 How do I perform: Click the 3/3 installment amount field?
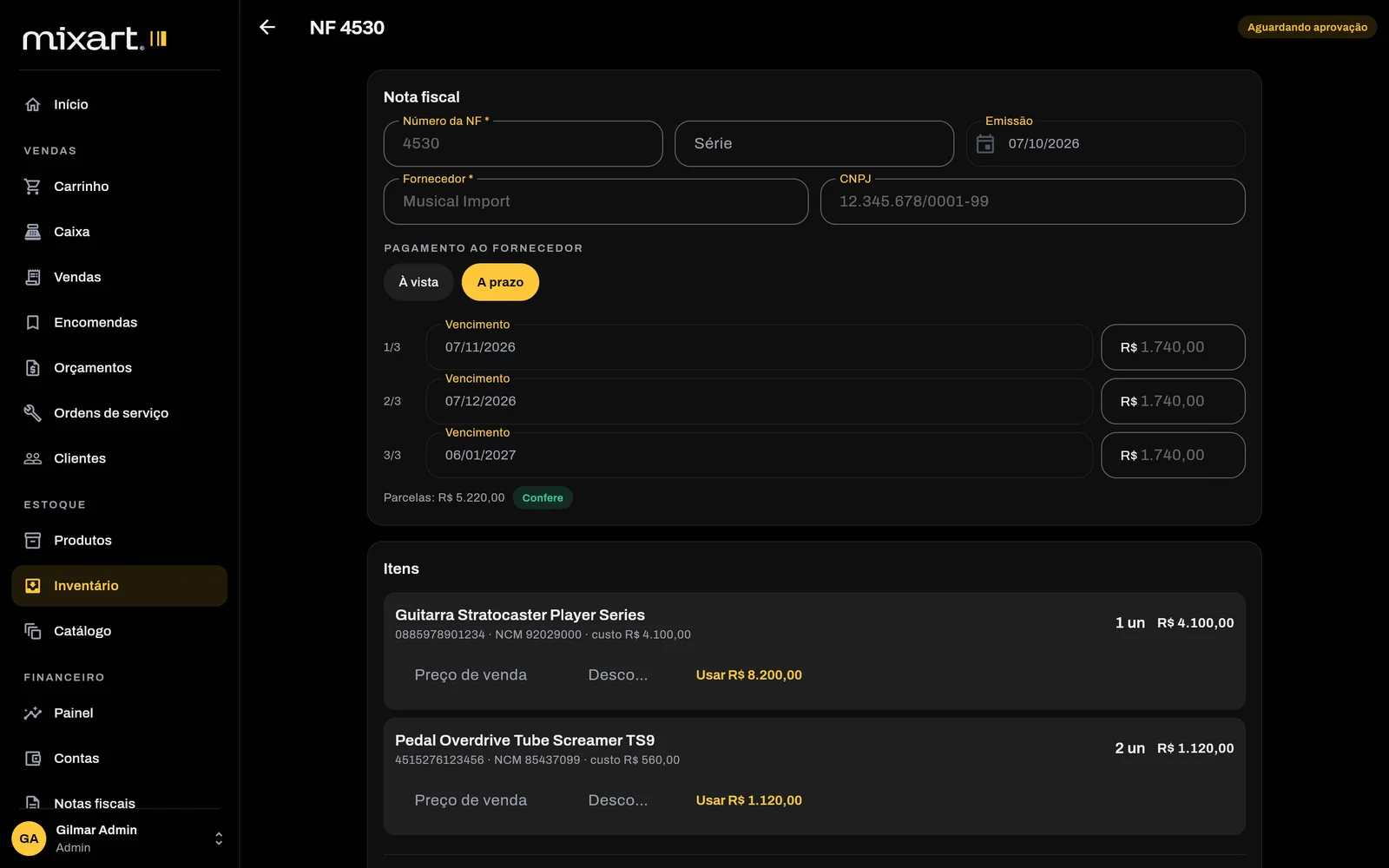point(1173,455)
